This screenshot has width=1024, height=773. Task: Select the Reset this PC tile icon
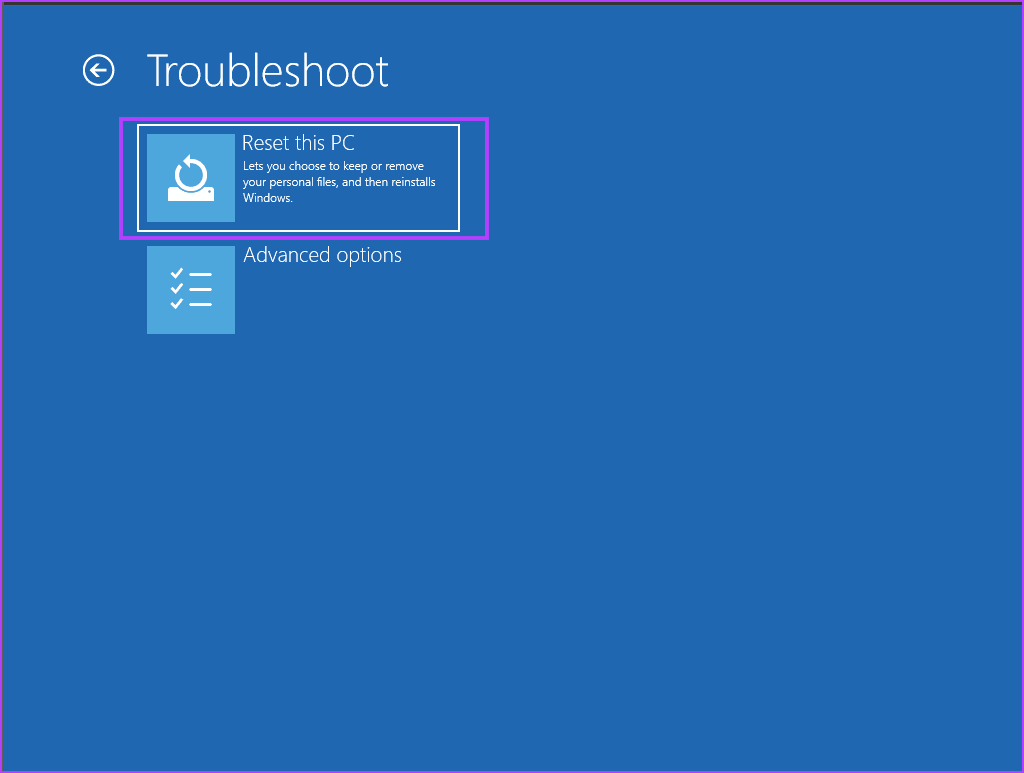pyautogui.click(x=190, y=176)
